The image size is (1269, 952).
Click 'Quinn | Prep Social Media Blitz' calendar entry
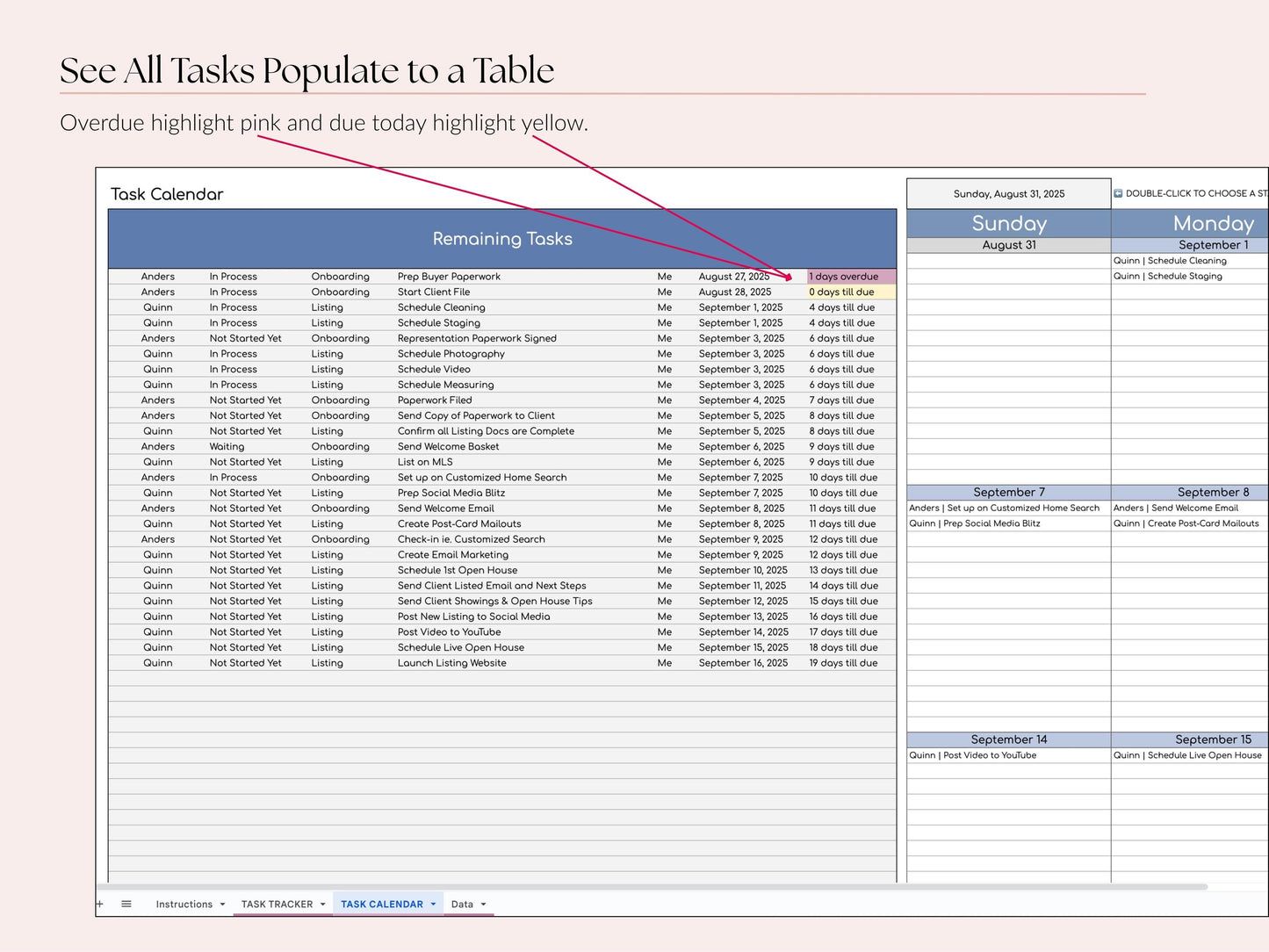coord(974,523)
